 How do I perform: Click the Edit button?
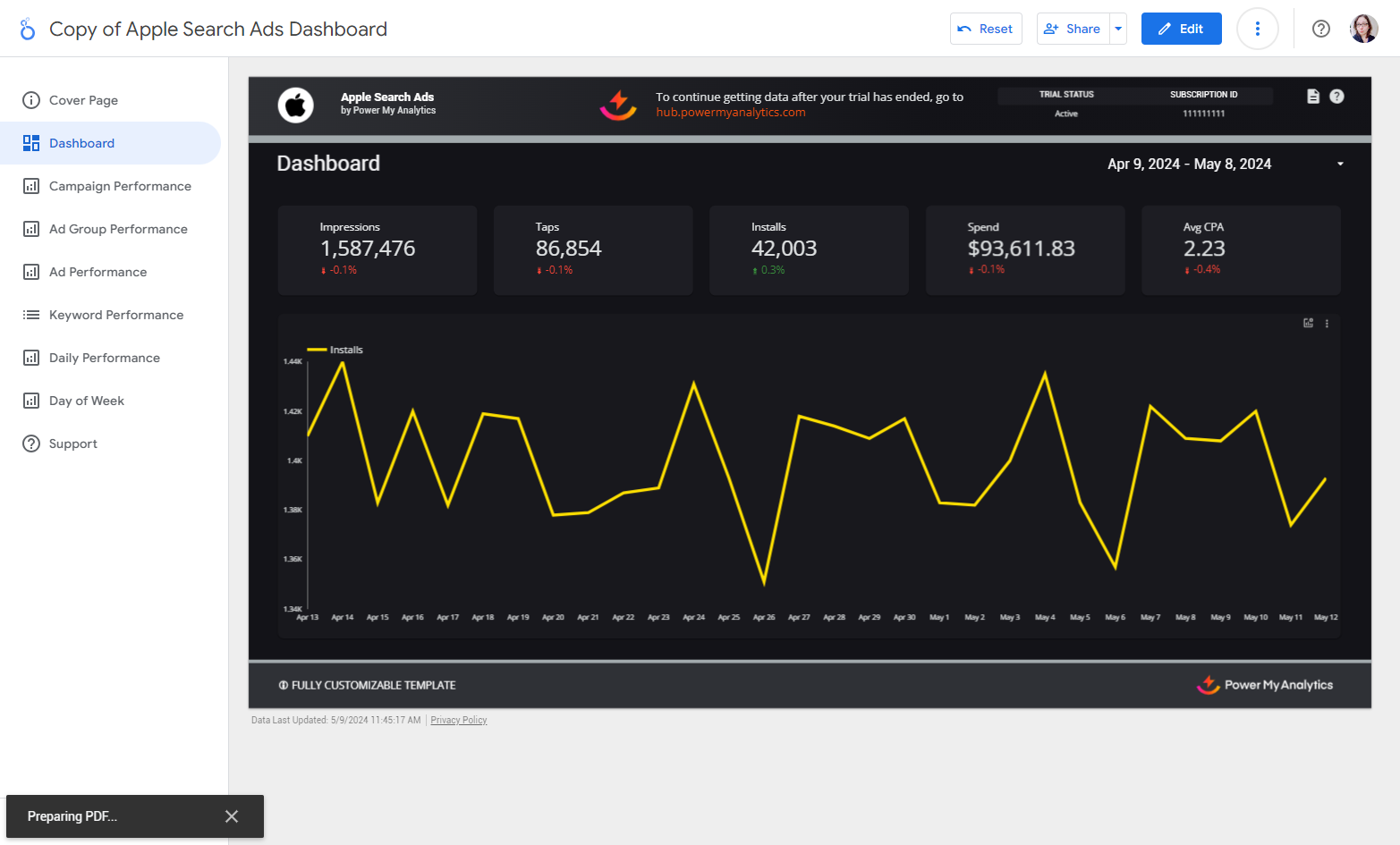click(1181, 30)
